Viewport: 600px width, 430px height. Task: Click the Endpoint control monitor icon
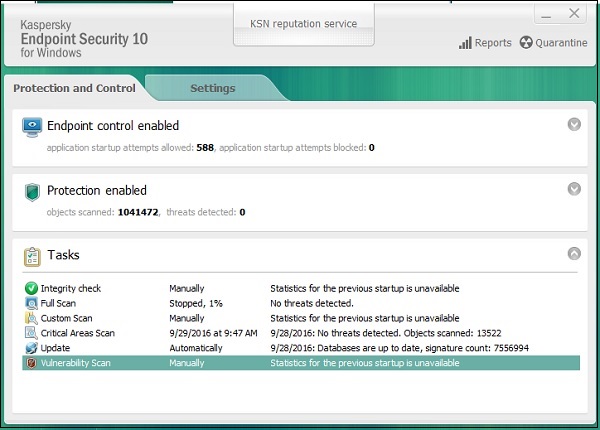pos(32,127)
